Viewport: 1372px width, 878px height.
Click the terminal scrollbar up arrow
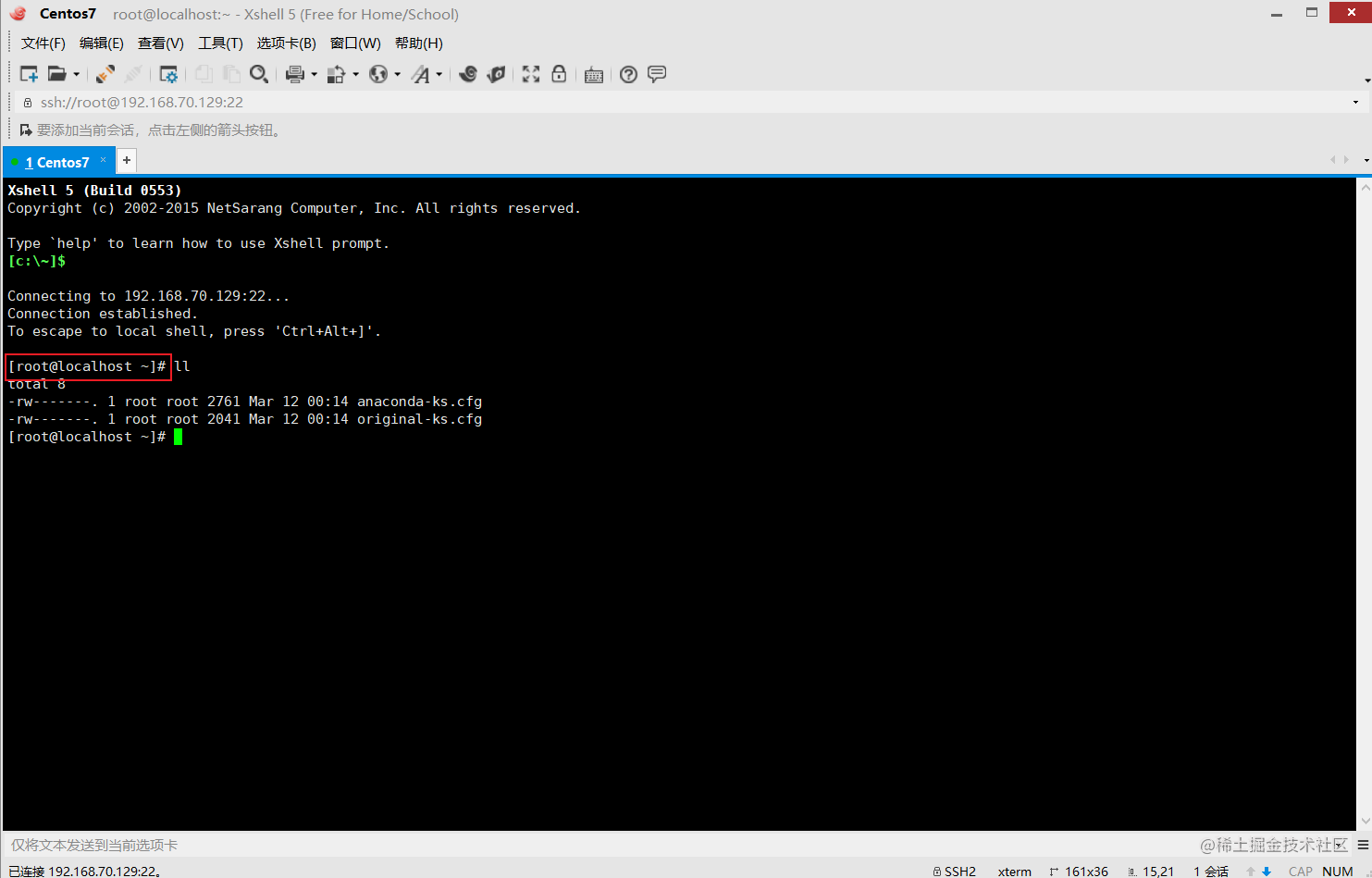coord(1365,186)
